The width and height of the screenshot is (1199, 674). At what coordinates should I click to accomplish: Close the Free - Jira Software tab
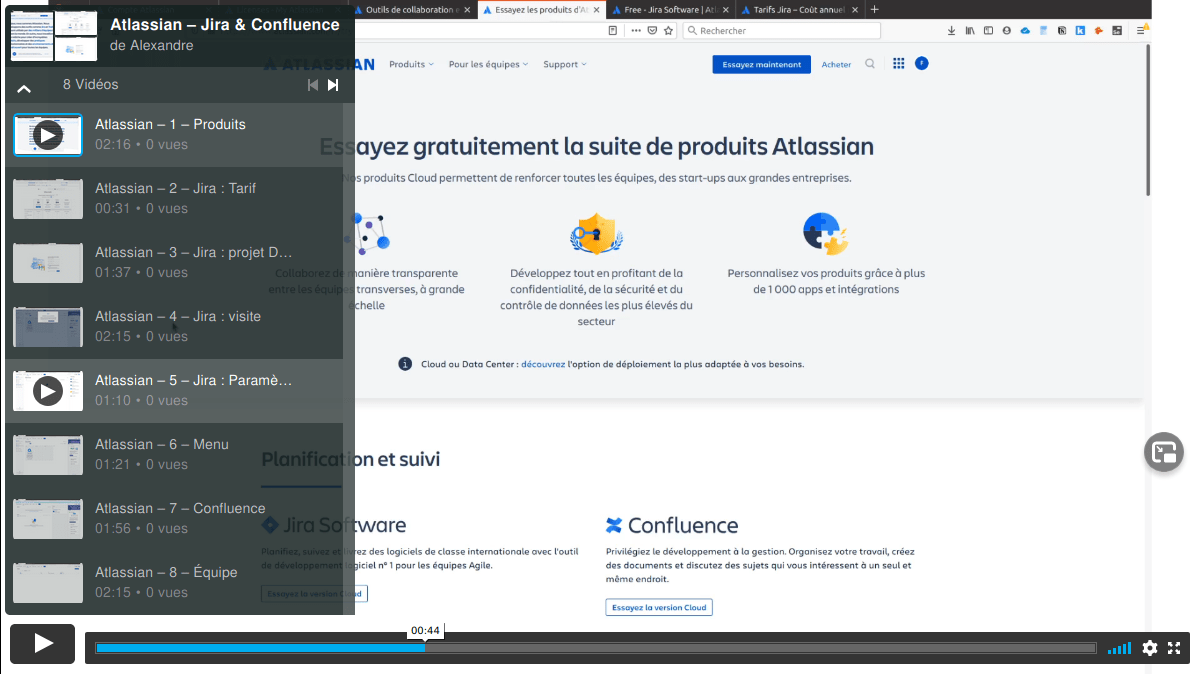point(725,10)
